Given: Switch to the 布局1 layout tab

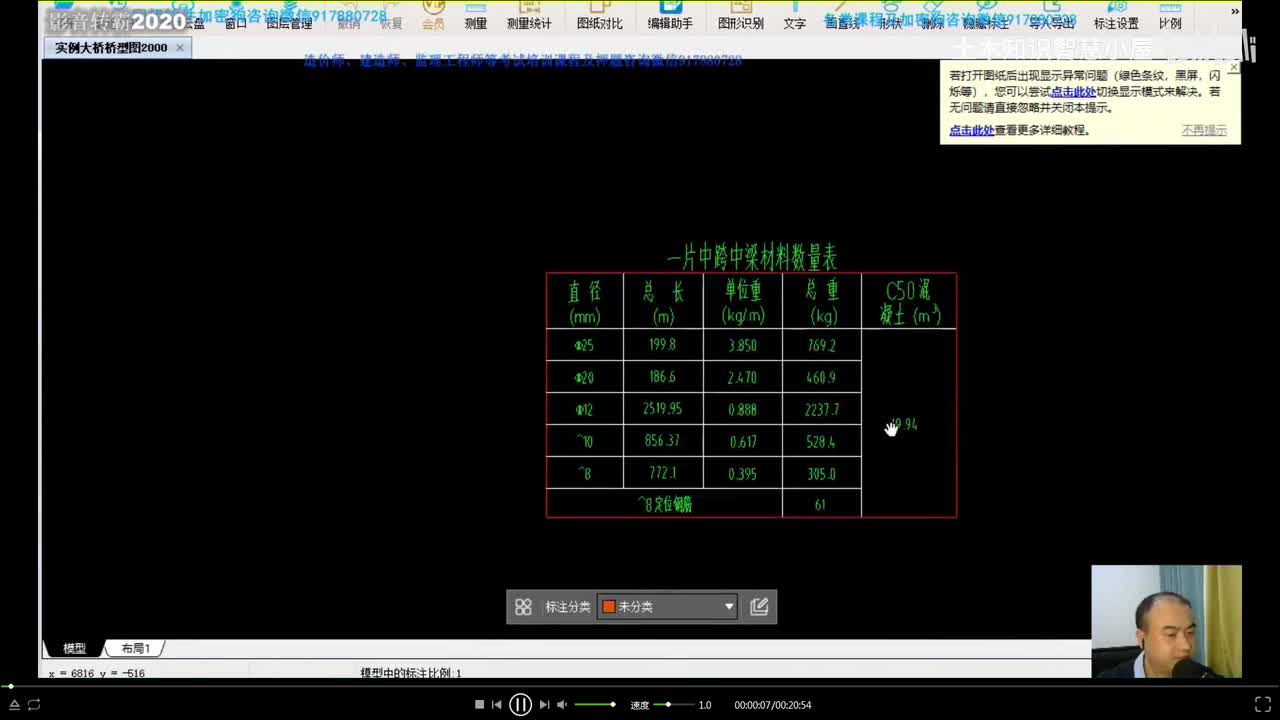Looking at the screenshot, I should pyautogui.click(x=135, y=648).
